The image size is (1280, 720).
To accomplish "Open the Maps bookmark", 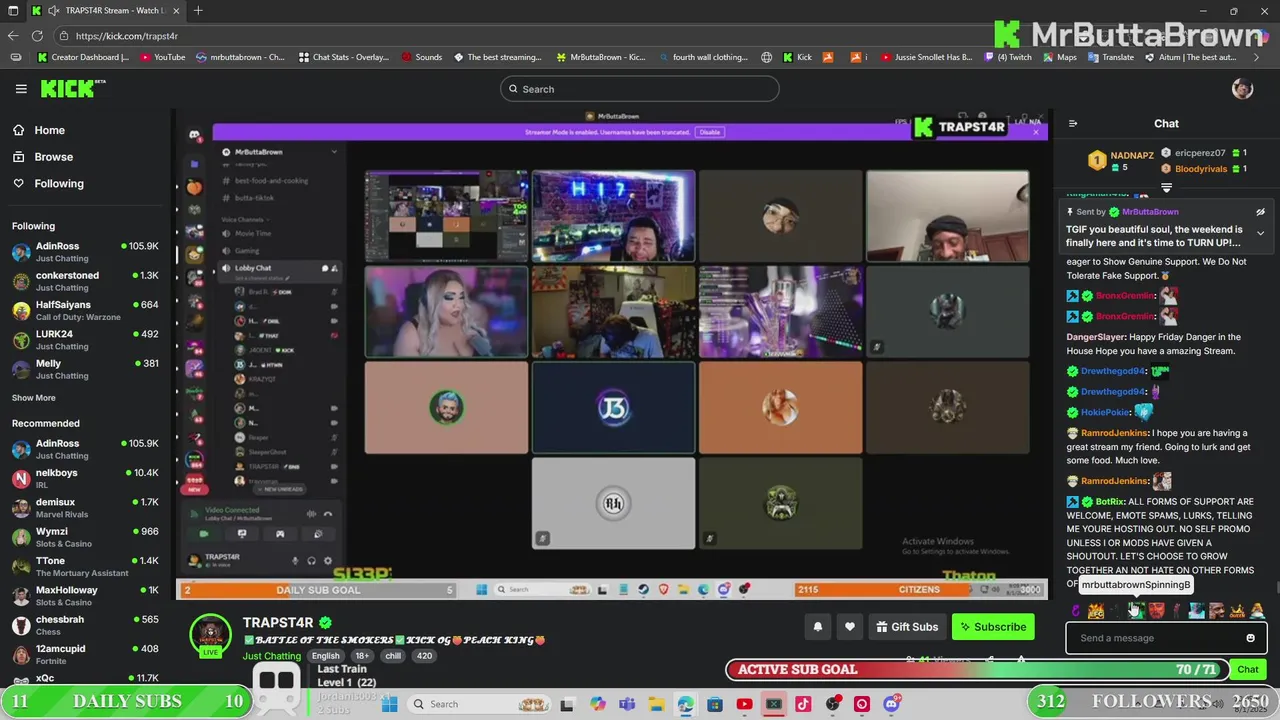I will (1059, 57).
